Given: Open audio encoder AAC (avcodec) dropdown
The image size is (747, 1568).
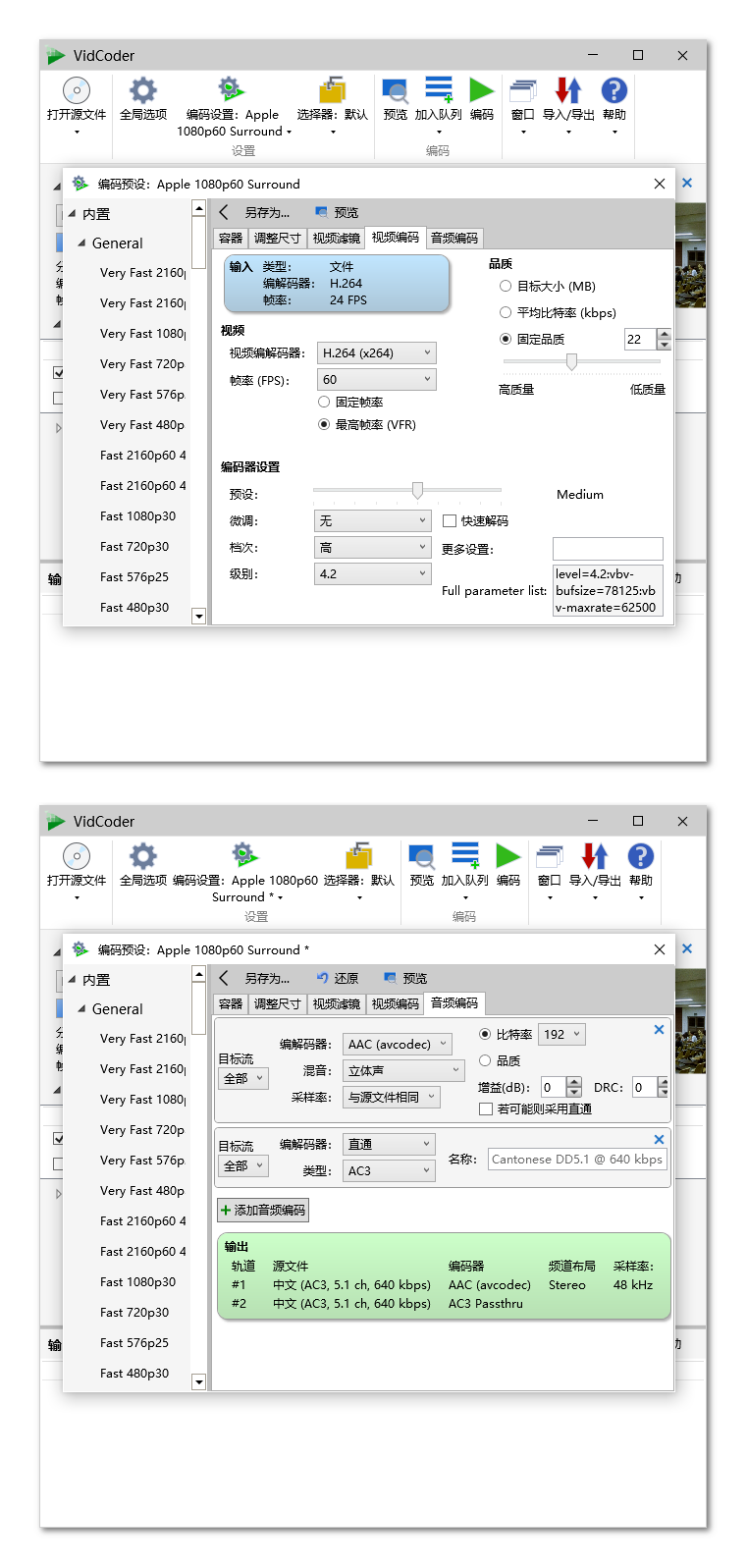Looking at the screenshot, I should tap(398, 1045).
